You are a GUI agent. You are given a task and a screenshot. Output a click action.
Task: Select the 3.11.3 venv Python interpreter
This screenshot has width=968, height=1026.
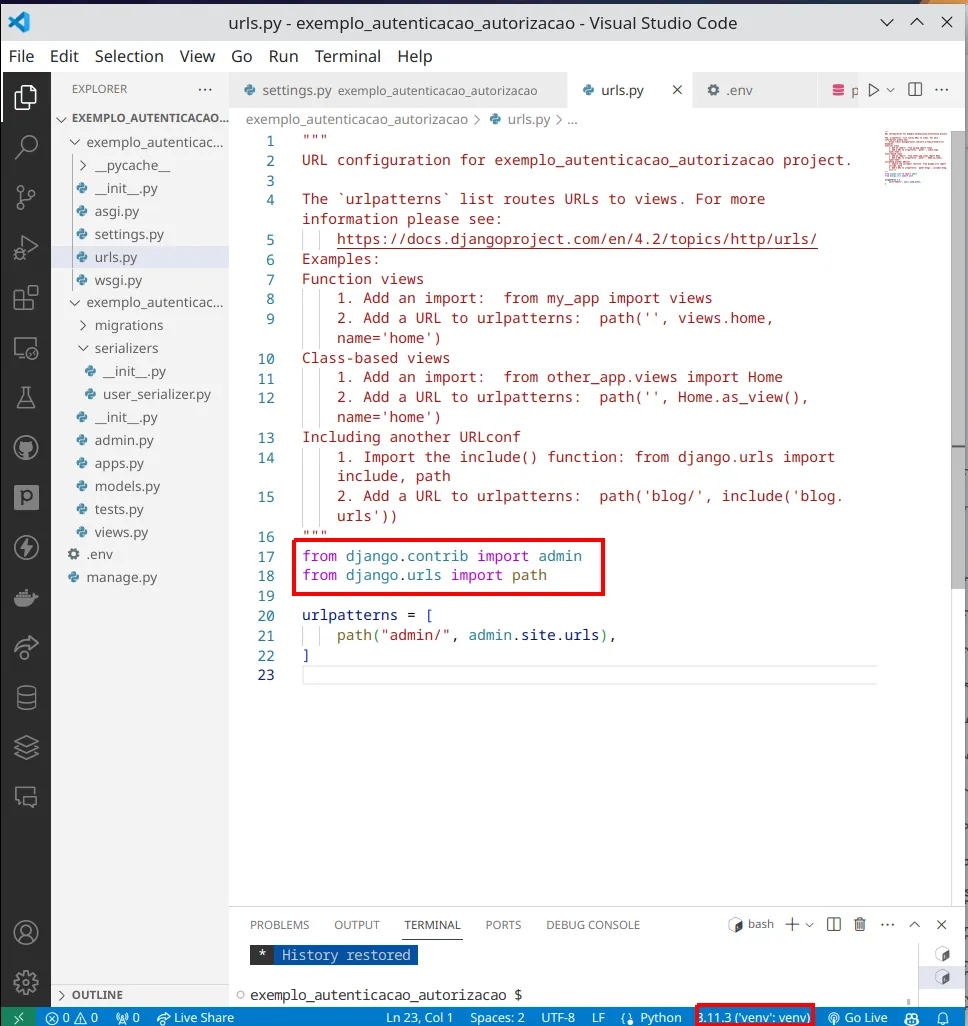pos(755,1017)
